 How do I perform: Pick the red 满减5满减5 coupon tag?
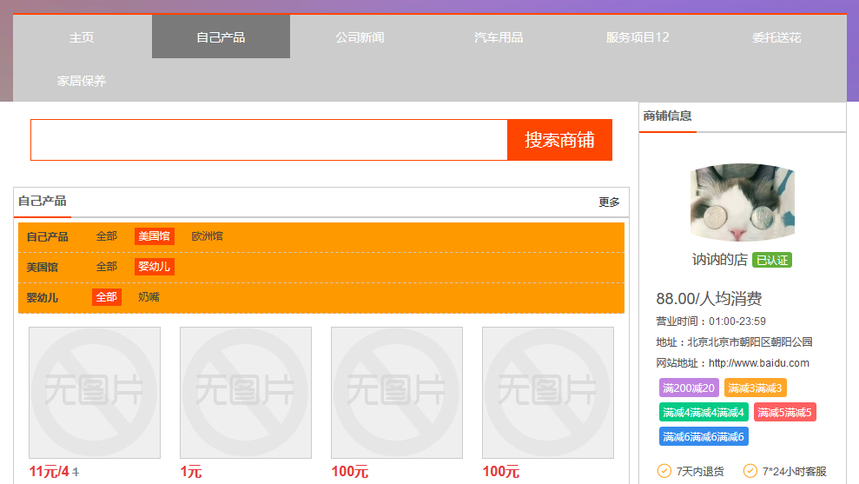(784, 412)
